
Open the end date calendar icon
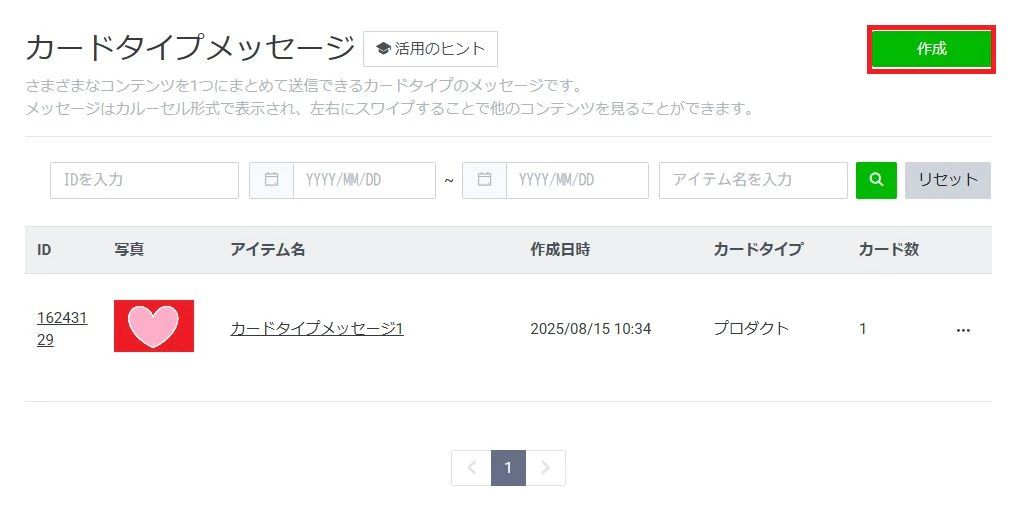[484, 180]
